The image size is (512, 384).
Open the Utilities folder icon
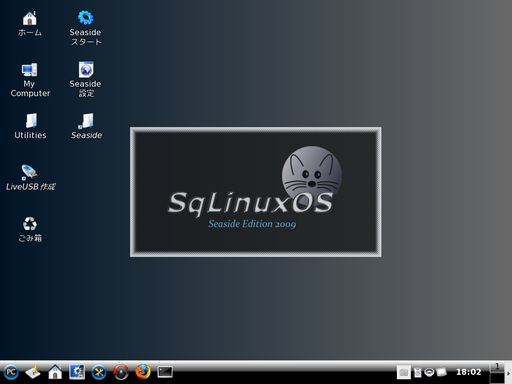30,126
